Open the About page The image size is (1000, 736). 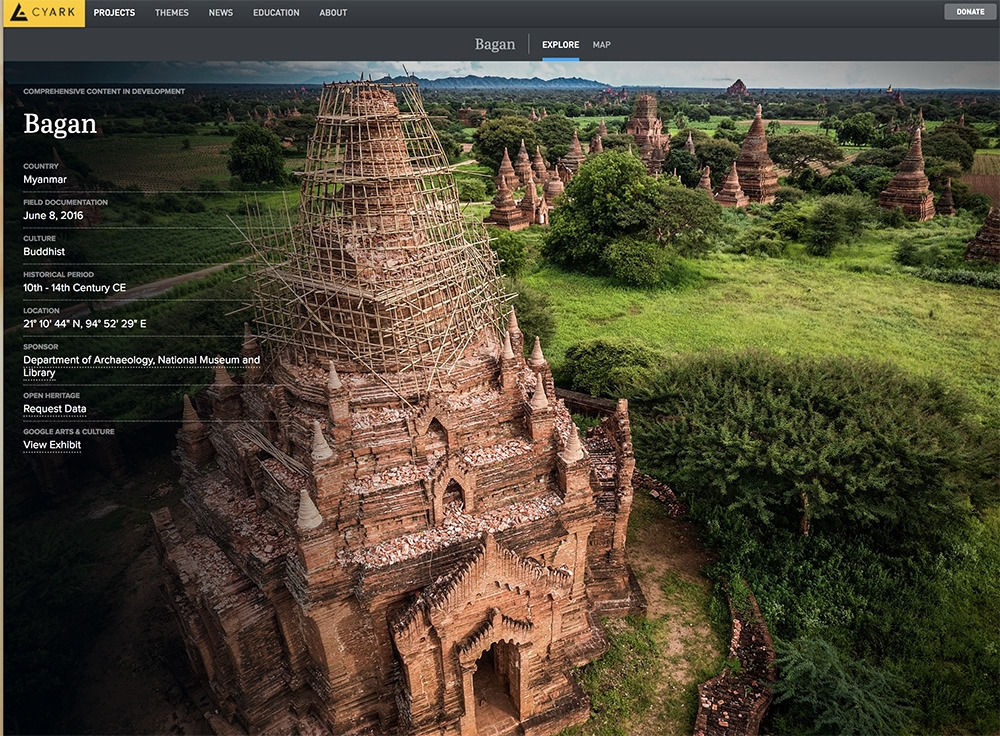tap(333, 13)
